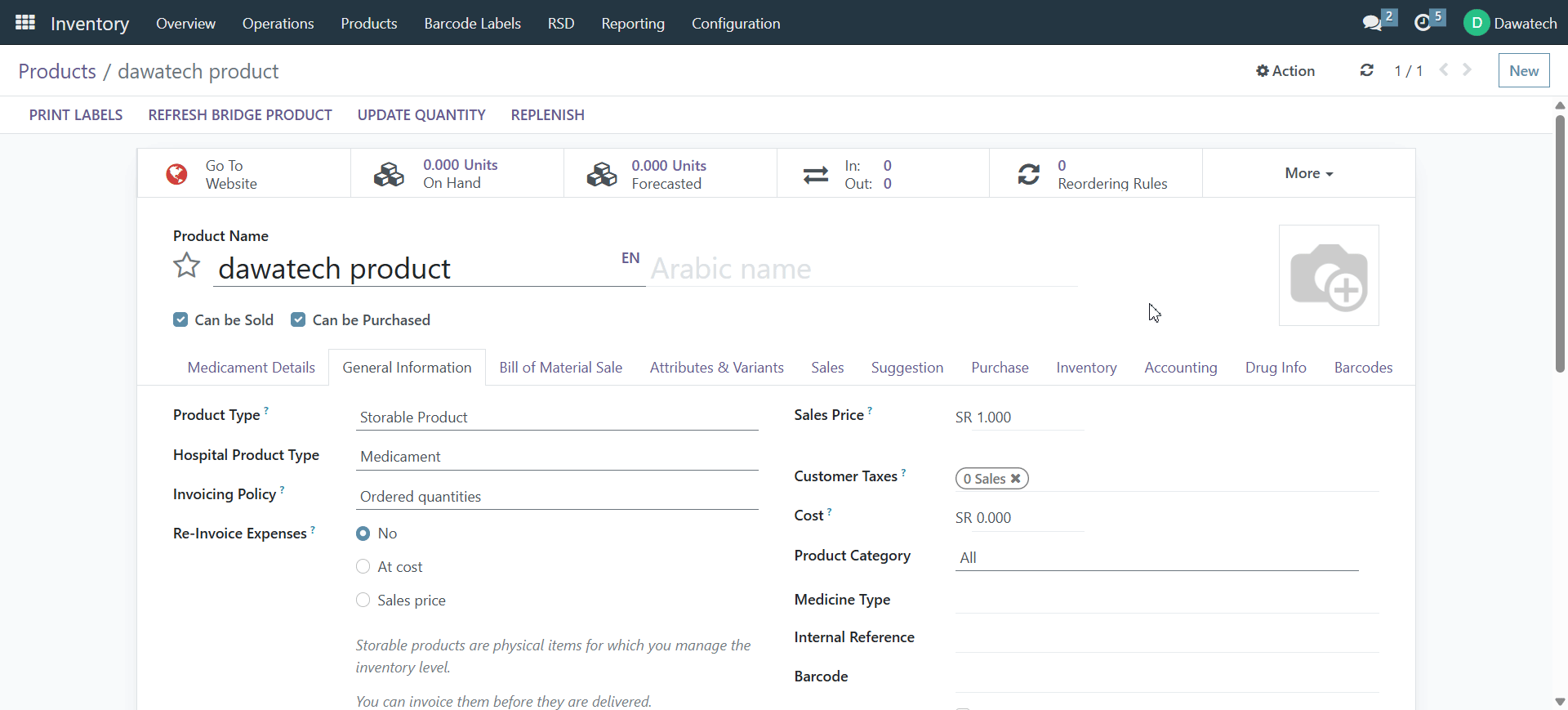Mark product as favorite star
Screen dimensions: 1568x710
pyautogui.click(x=187, y=266)
